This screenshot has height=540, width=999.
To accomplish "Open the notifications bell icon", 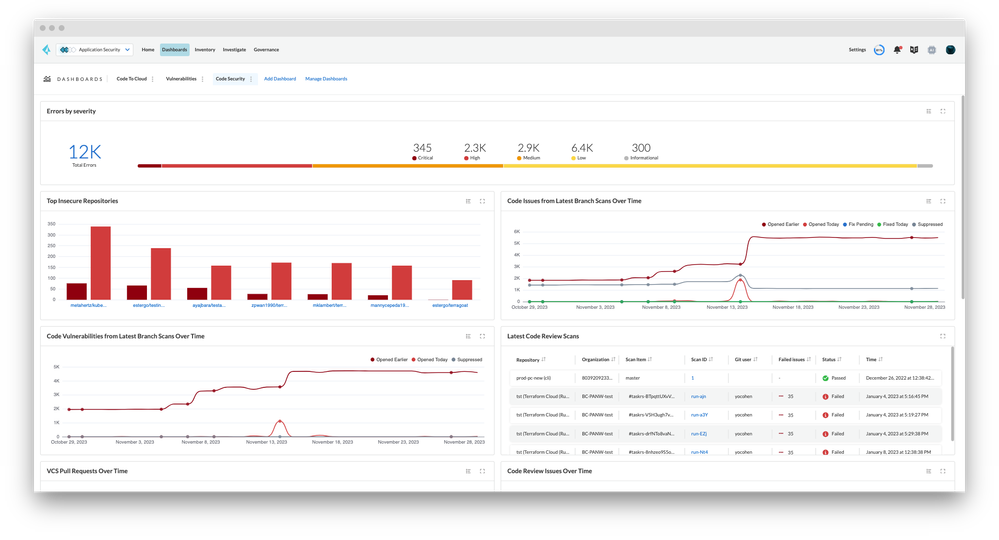I will click(x=897, y=49).
